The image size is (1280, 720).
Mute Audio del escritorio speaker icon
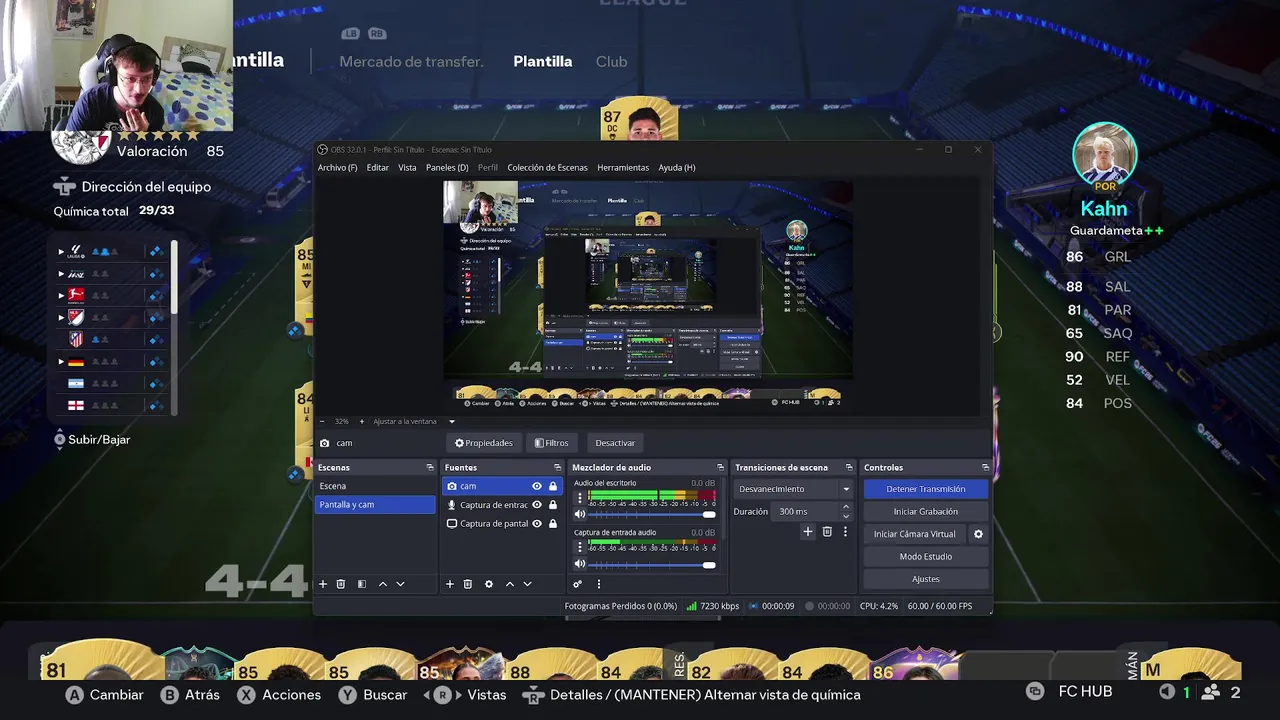click(580, 514)
